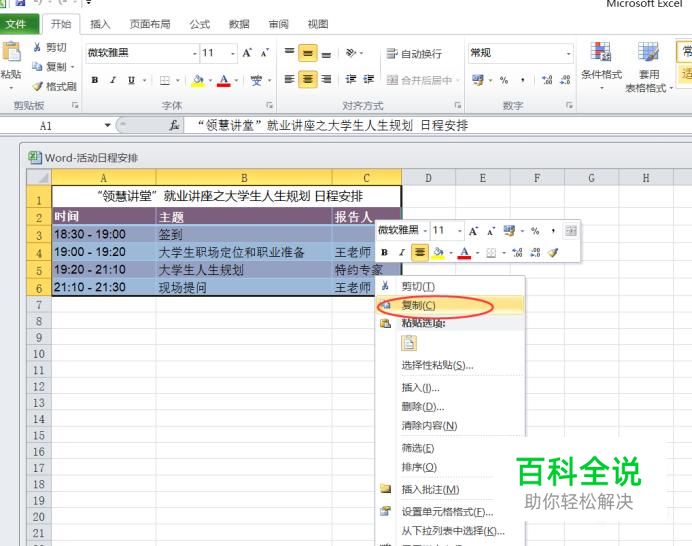Toggle ribbon middle align button
This screenshot has height=546, width=692.
click(x=308, y=53)
